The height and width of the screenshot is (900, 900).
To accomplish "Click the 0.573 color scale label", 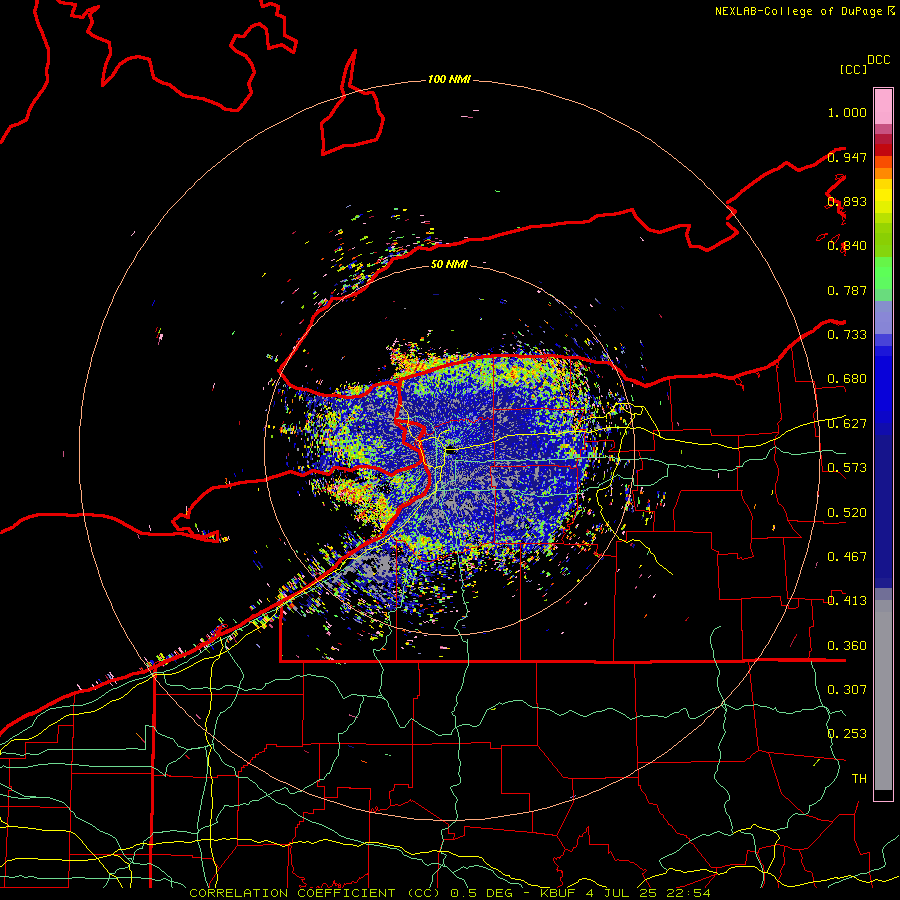I will click(x=847, y=468).
